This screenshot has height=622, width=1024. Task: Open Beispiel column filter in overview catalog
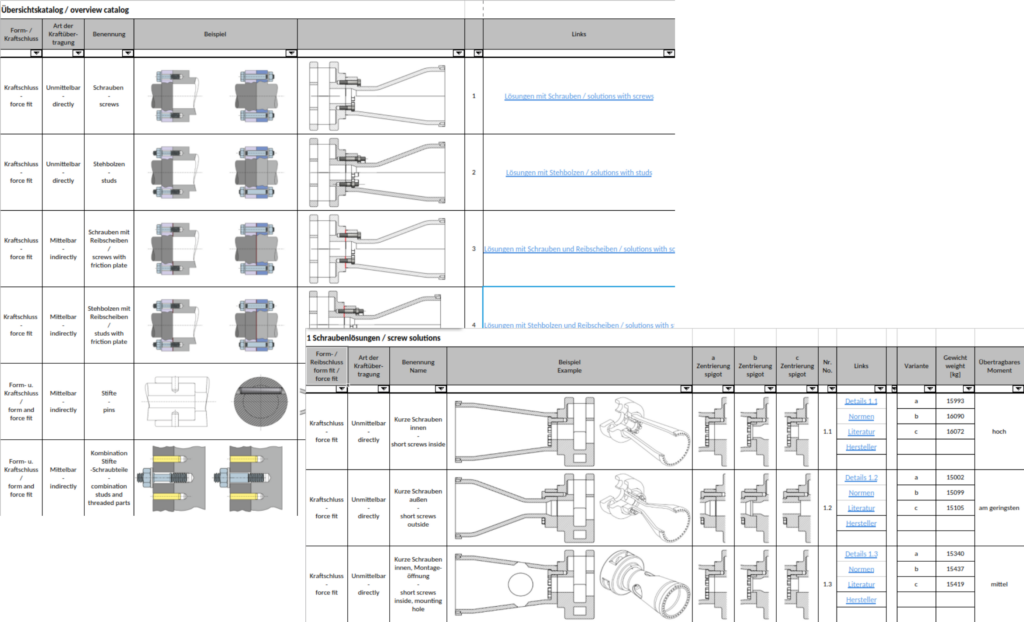(x=291, y=53)
